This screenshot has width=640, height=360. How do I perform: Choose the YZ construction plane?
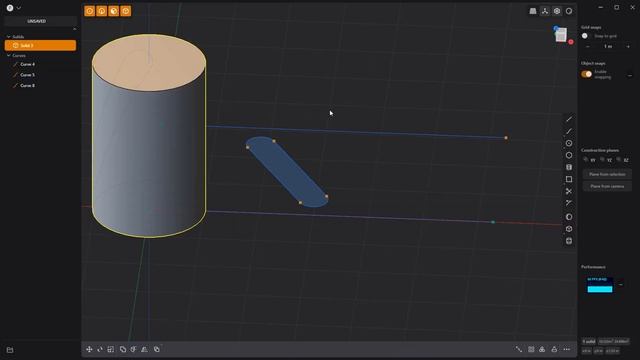click(606, 160)
